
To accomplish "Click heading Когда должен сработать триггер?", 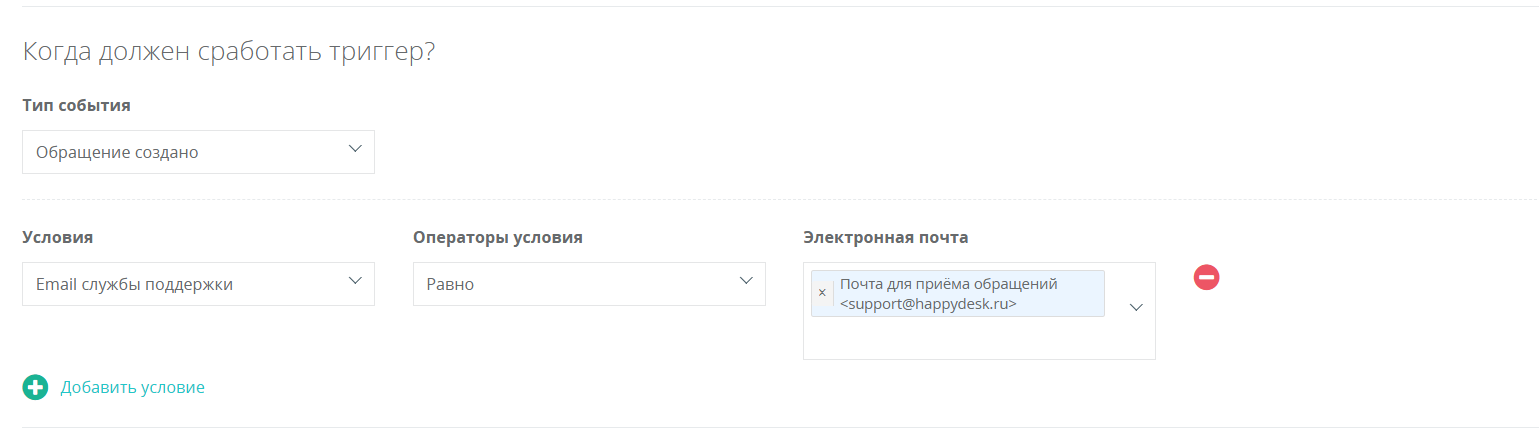I will point(228,52).
